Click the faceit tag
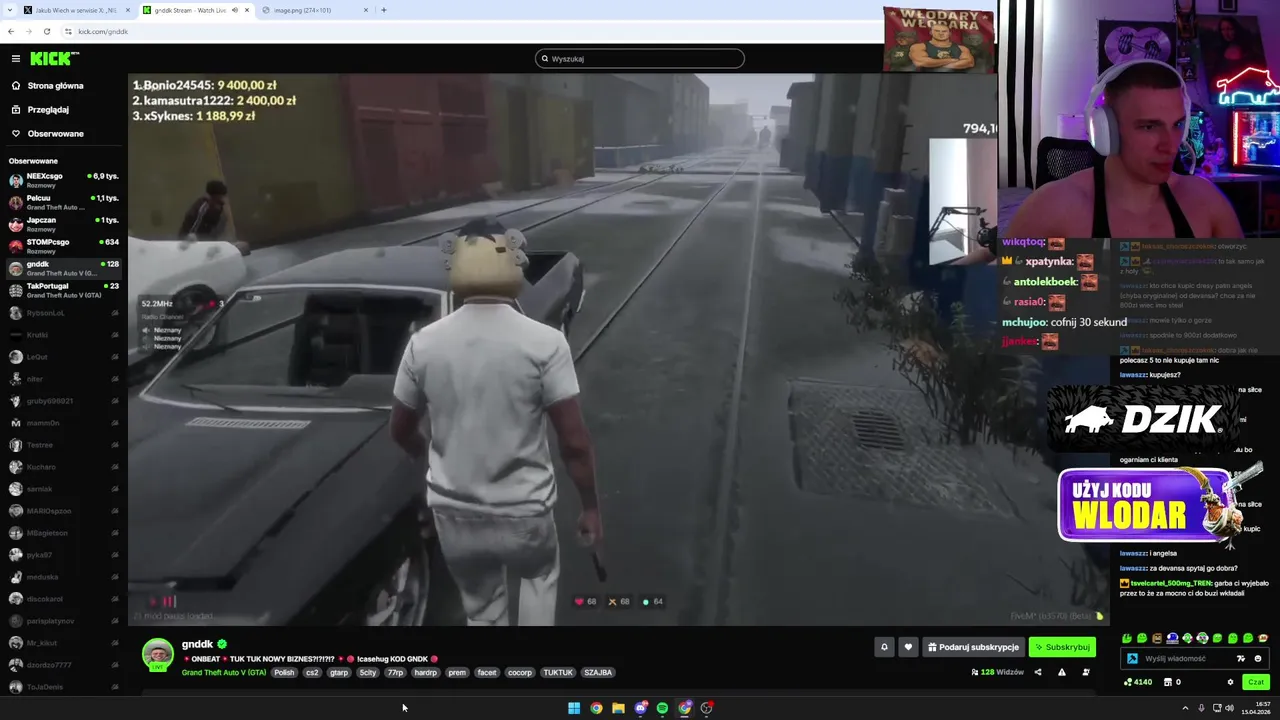The height and width of the screenshot is (720, 1280). click(487, 672)
